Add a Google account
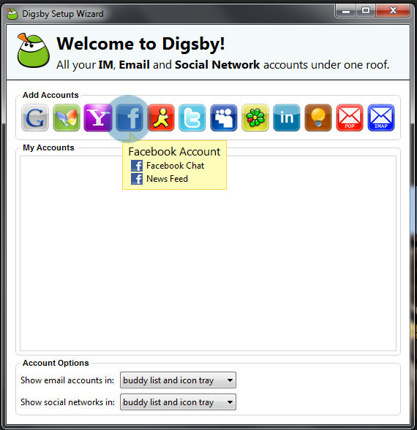 [35, 118]
